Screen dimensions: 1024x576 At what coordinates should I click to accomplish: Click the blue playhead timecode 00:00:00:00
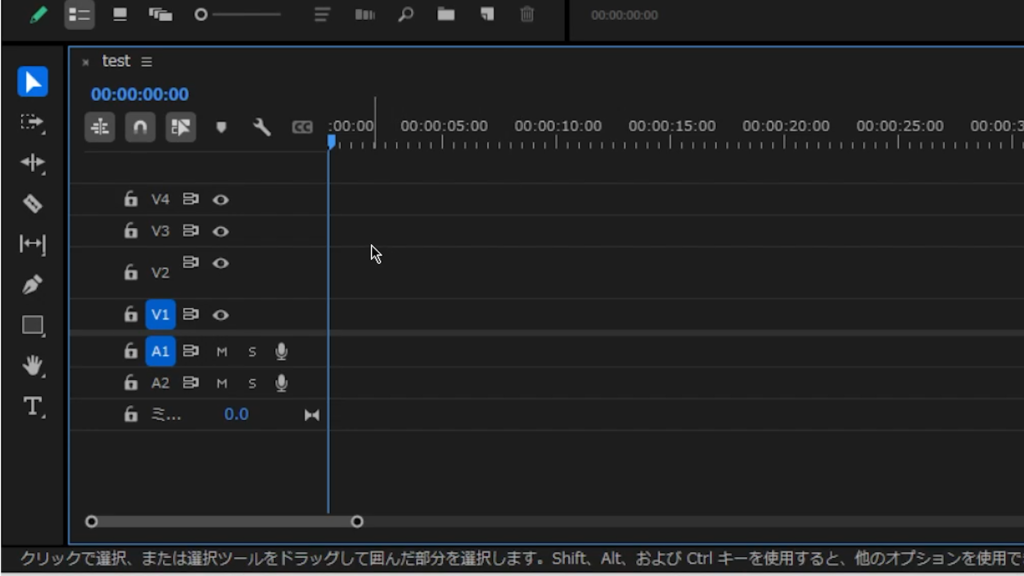tap(140, 94)
